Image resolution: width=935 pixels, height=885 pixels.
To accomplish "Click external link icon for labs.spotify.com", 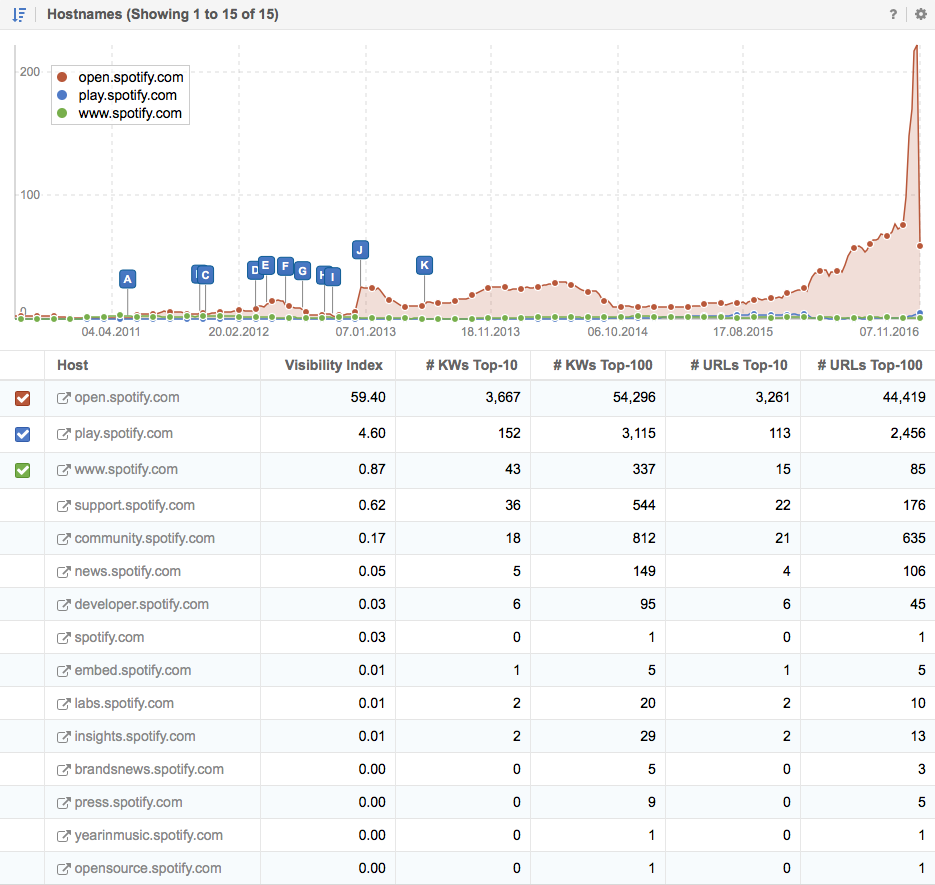I will point(64,704).
